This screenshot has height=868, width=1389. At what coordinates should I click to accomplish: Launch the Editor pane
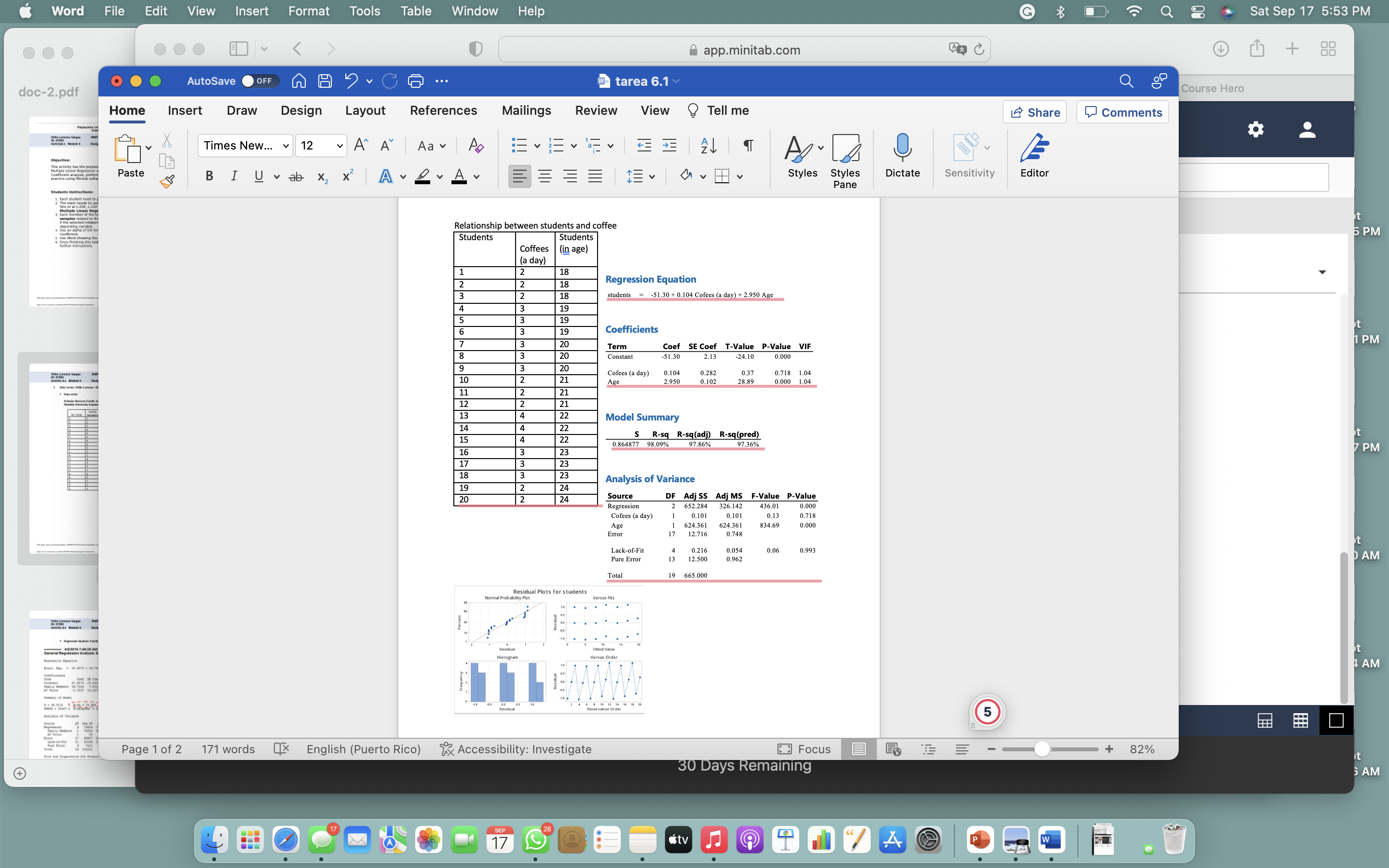(x=1035, y=156)
